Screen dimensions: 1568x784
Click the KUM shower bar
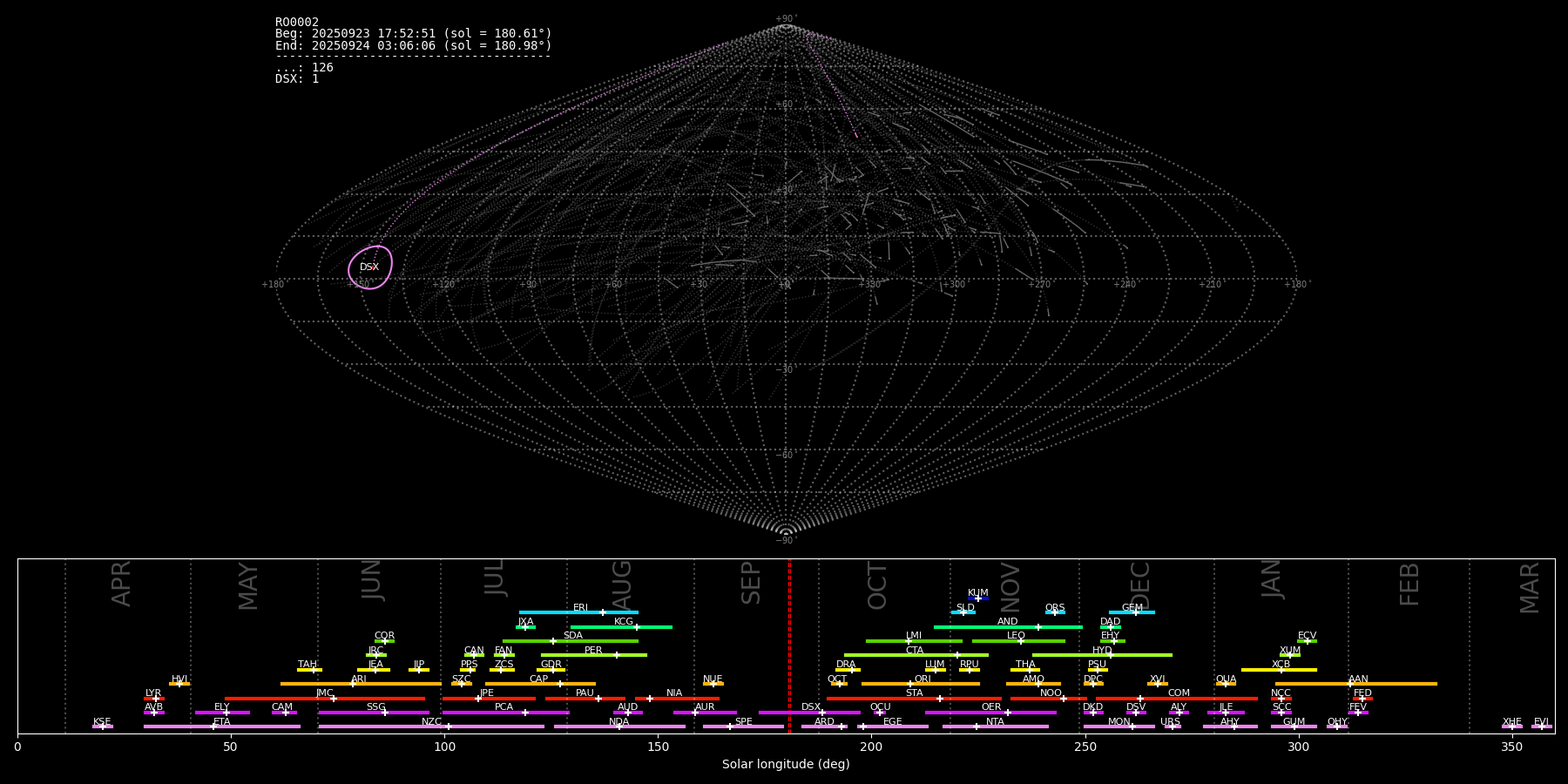point(978,598)
